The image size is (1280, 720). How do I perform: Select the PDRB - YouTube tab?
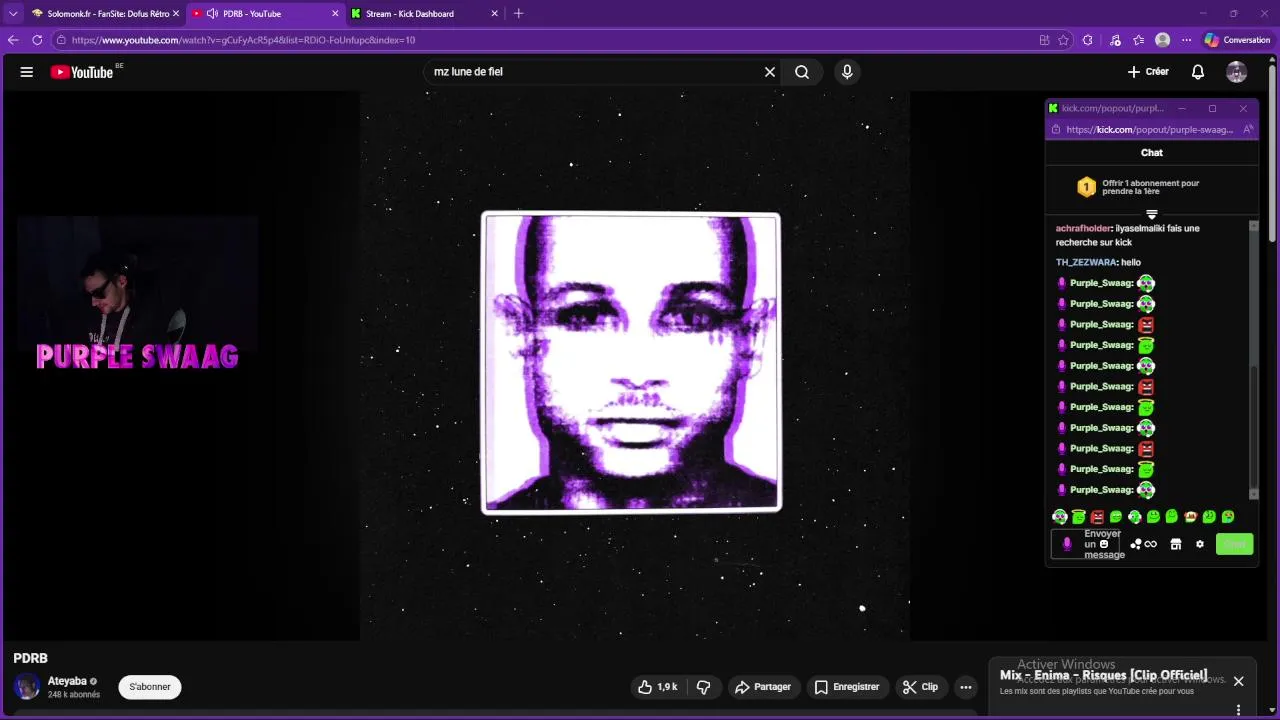point(265,14)
